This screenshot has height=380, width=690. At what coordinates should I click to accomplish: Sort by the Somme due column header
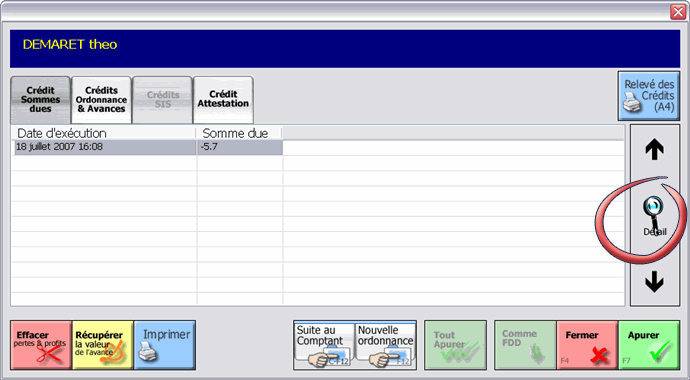(x=239, y=133)
